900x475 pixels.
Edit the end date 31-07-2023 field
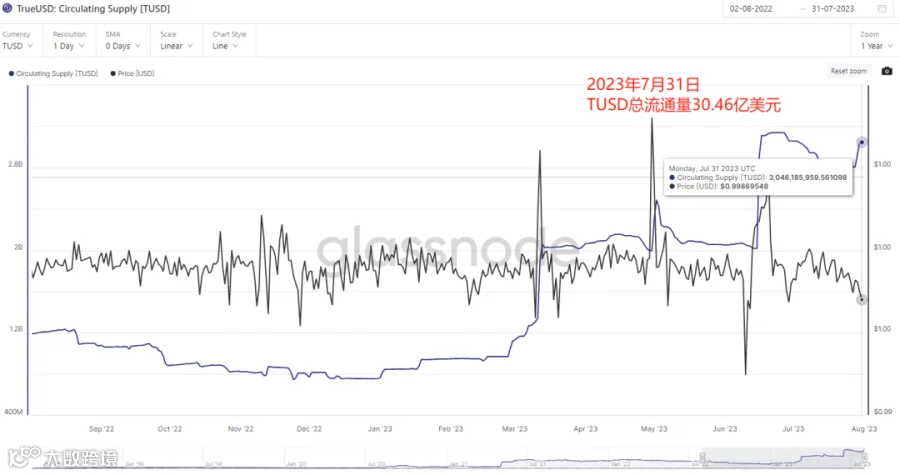point(833,9)
